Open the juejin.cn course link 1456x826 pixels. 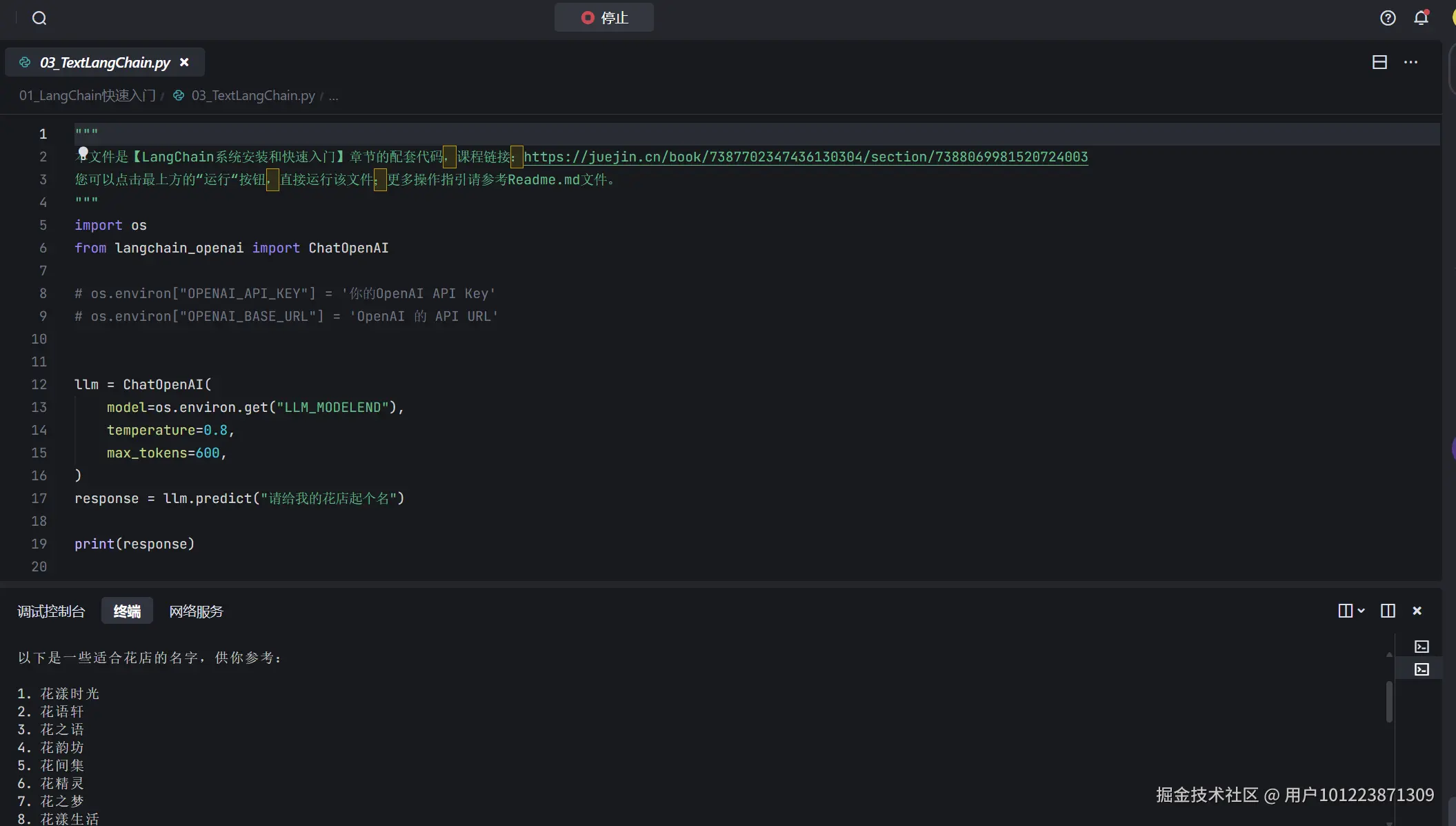pos(806,157)
